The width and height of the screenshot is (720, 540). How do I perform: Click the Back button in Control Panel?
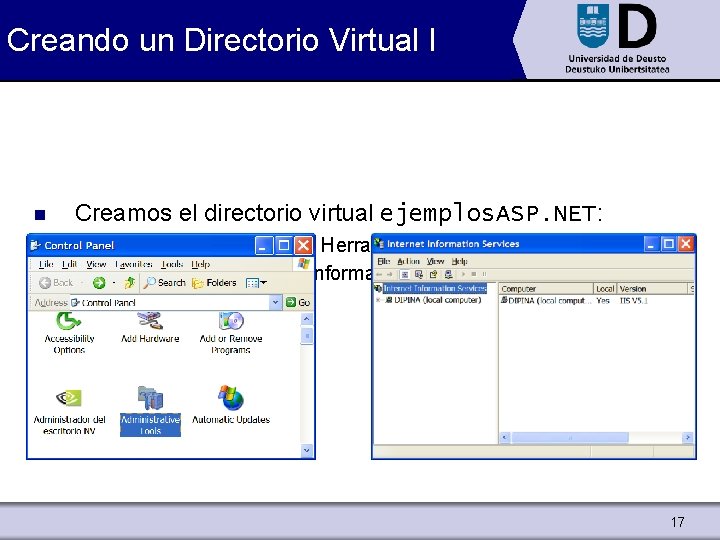click(x=56, y=283)
